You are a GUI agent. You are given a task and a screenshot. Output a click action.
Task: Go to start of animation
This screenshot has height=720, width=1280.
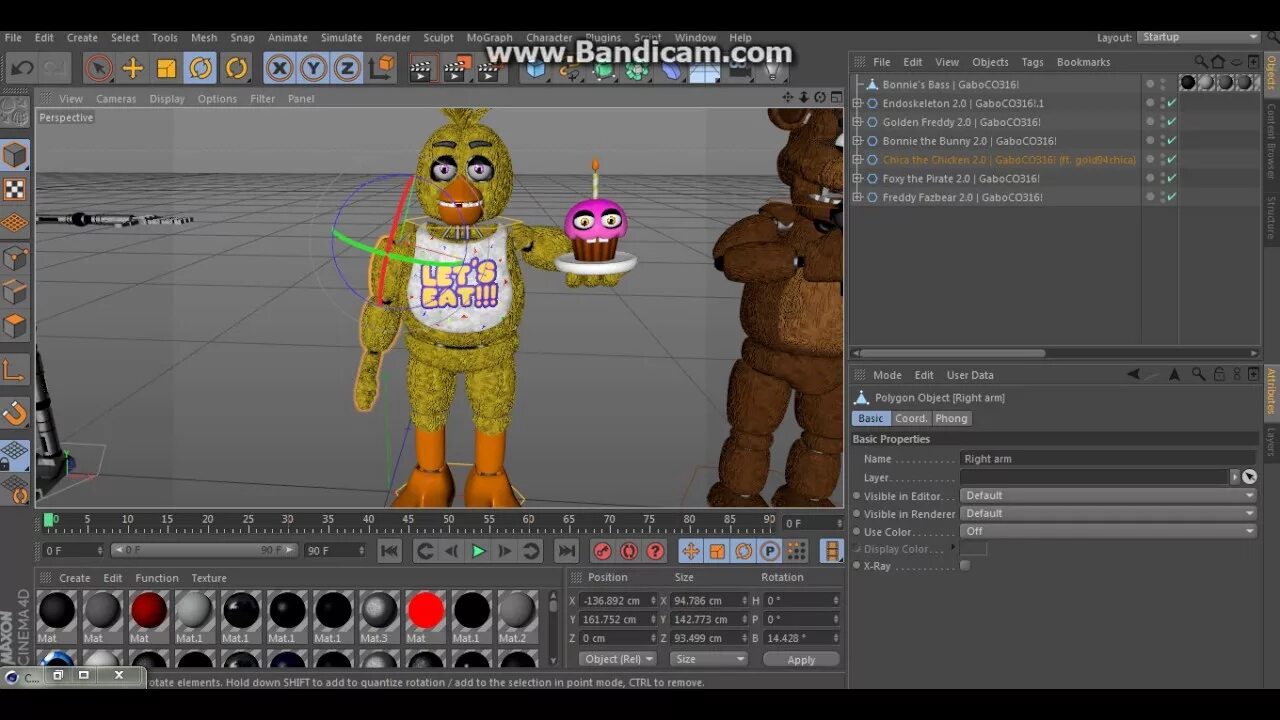[x=390, y=551]
